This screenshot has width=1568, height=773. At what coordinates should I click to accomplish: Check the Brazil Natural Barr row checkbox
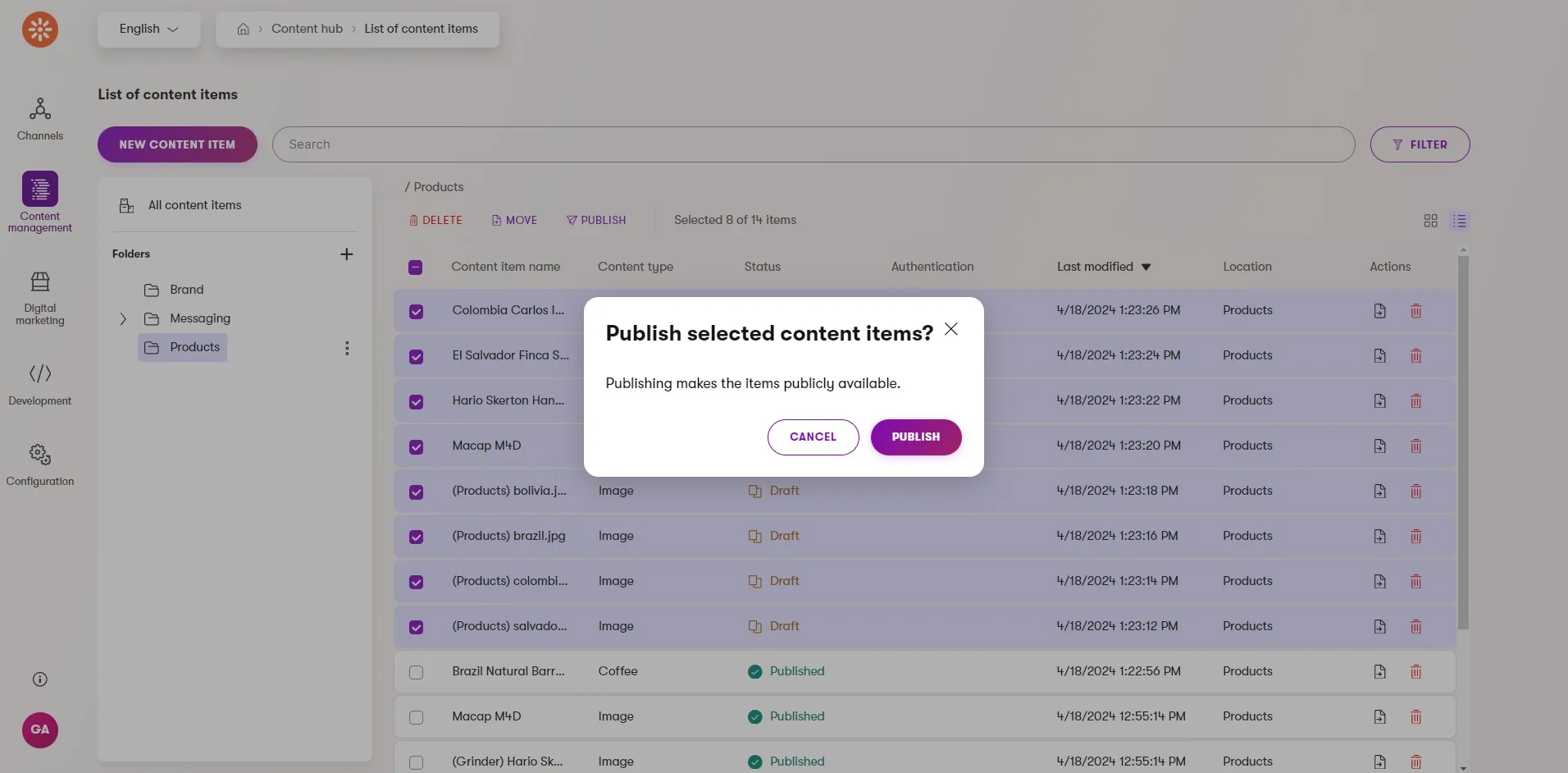pyautogui.click(x=417, y=672)
